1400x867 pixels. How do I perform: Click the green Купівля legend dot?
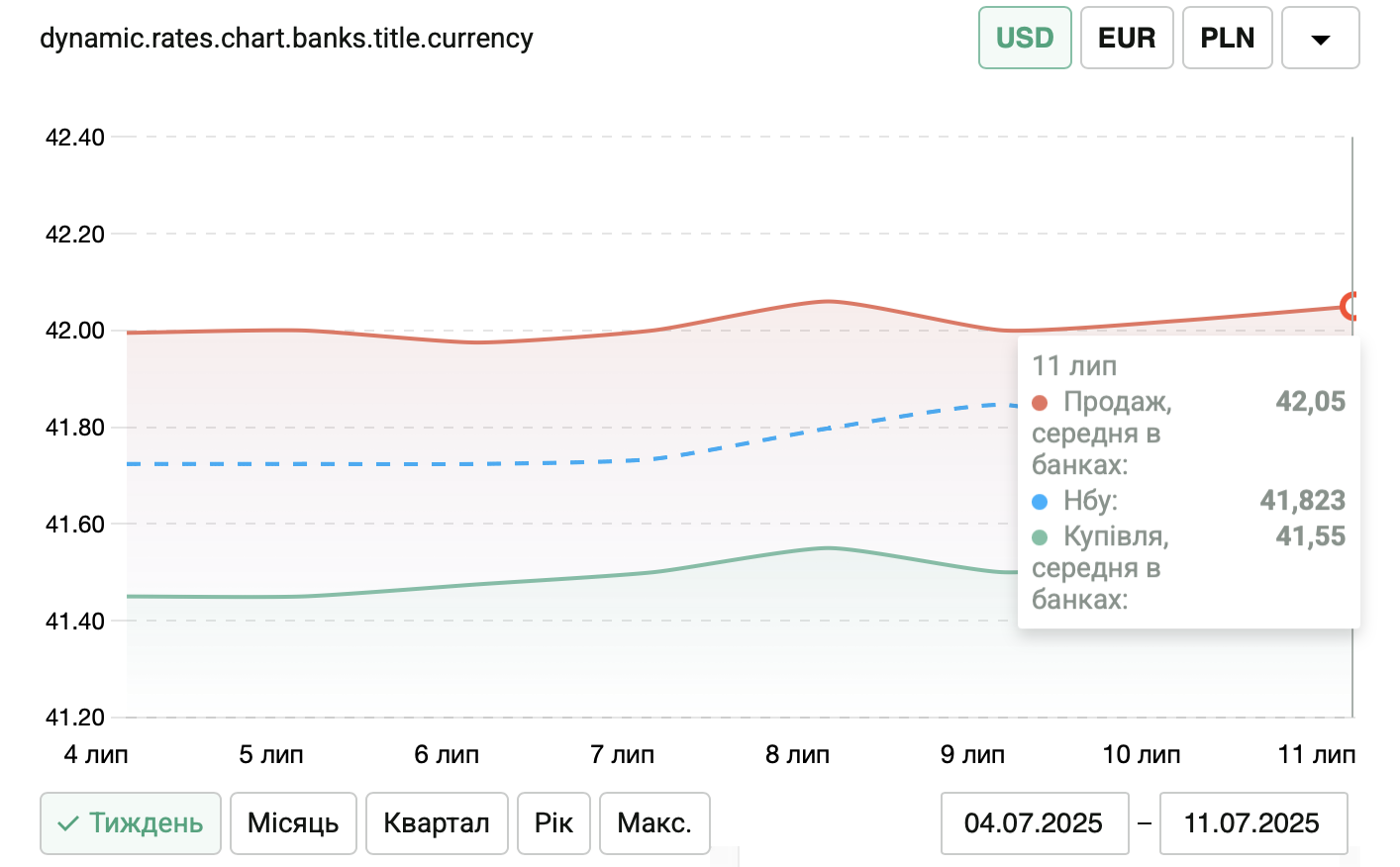[x=1040, y=537]
